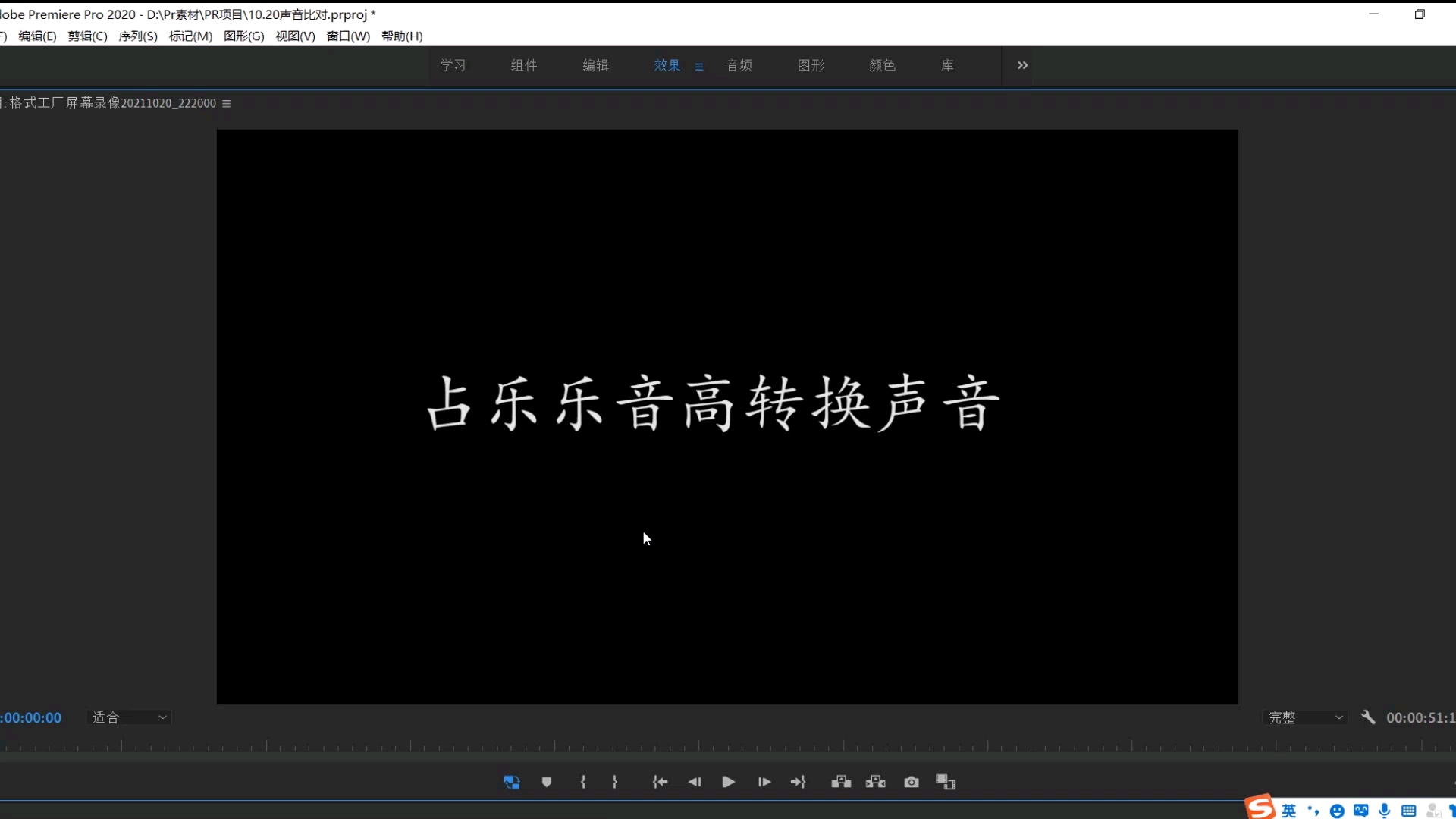Switch Sogou punctuation mode in taskbar
The width and height of the screenshot is (1456, 819).
click(x=1314, y=811)
